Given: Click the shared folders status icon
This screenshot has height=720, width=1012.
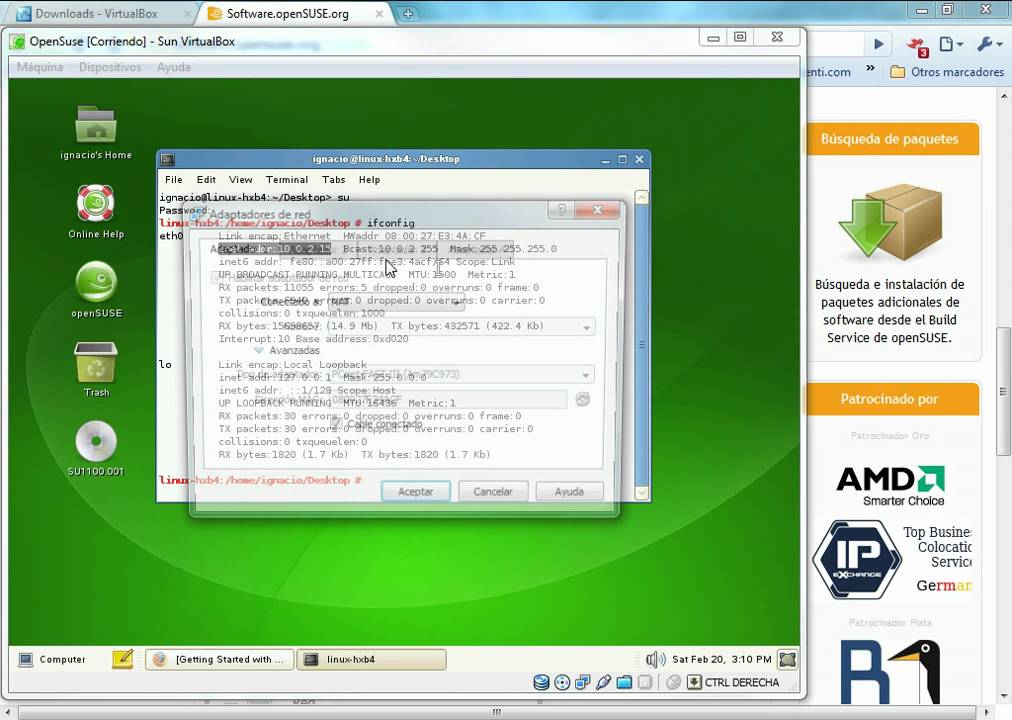Looking at the screenshot, I should 624,683.
